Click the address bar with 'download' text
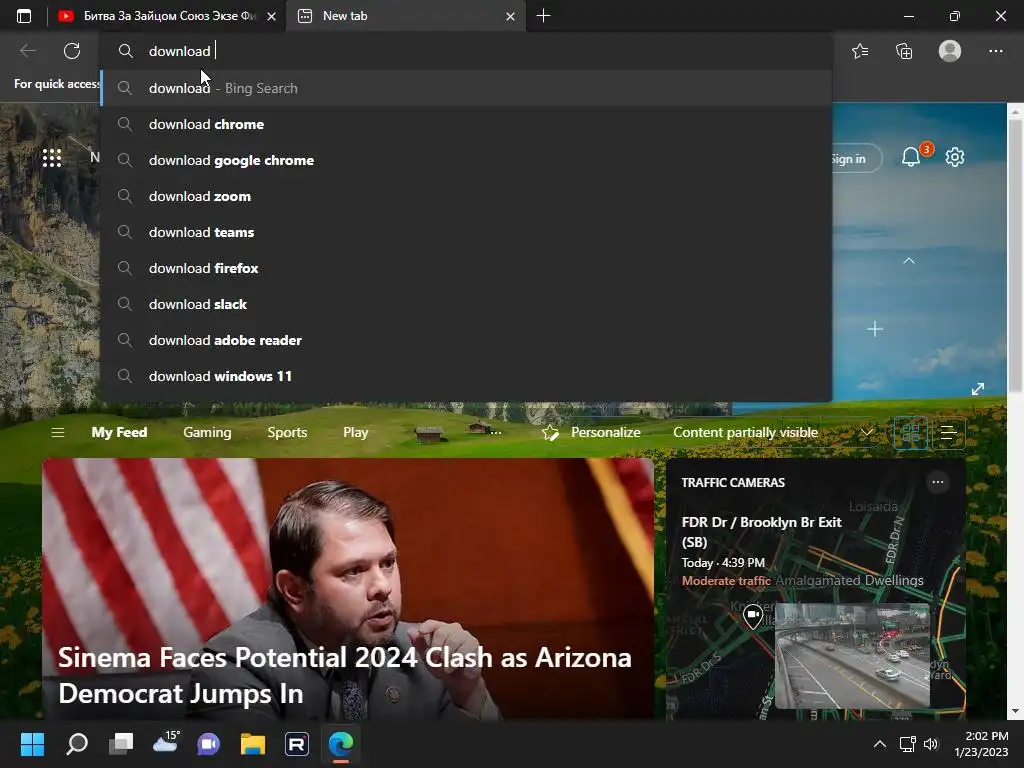The width and height of the screenshot is (1024, 768). (466, 51)
